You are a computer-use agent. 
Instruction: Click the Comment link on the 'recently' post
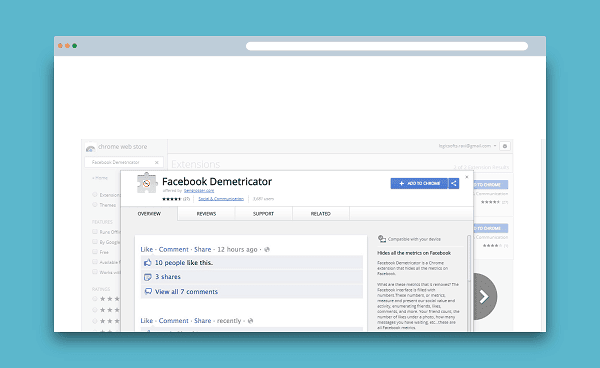(173, 321)
